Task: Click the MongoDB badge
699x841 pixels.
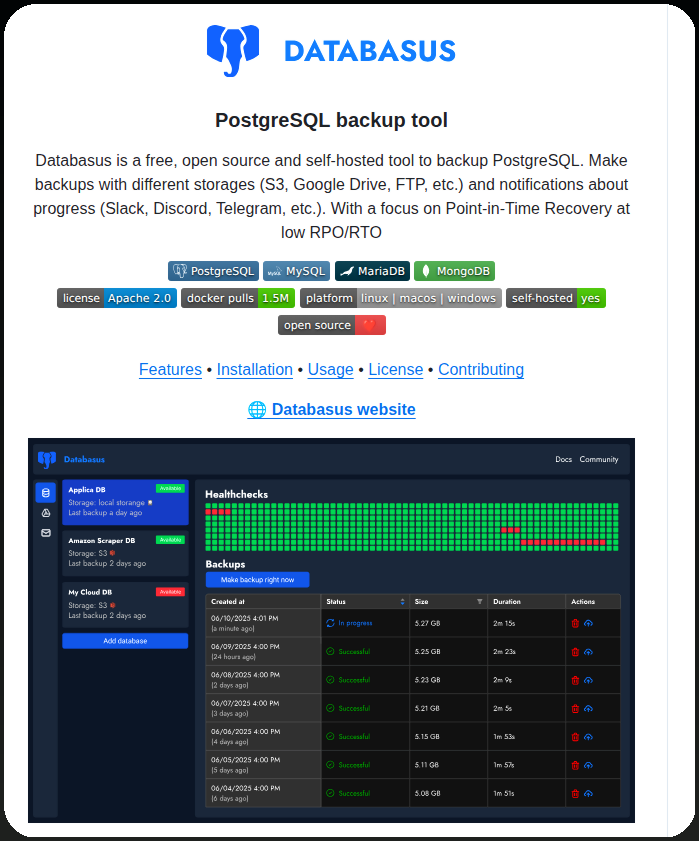Action: [x=454, y=271]
